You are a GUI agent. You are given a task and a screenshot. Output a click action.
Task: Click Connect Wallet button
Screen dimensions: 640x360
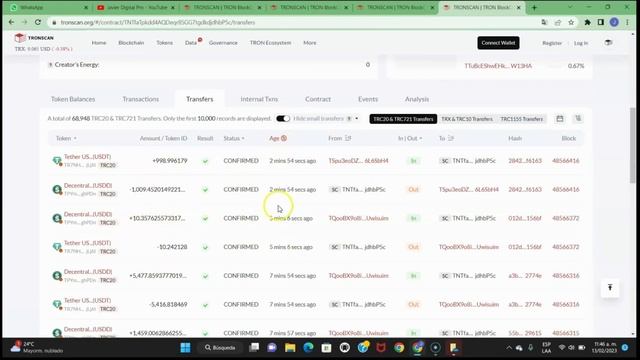coord(498,43)
